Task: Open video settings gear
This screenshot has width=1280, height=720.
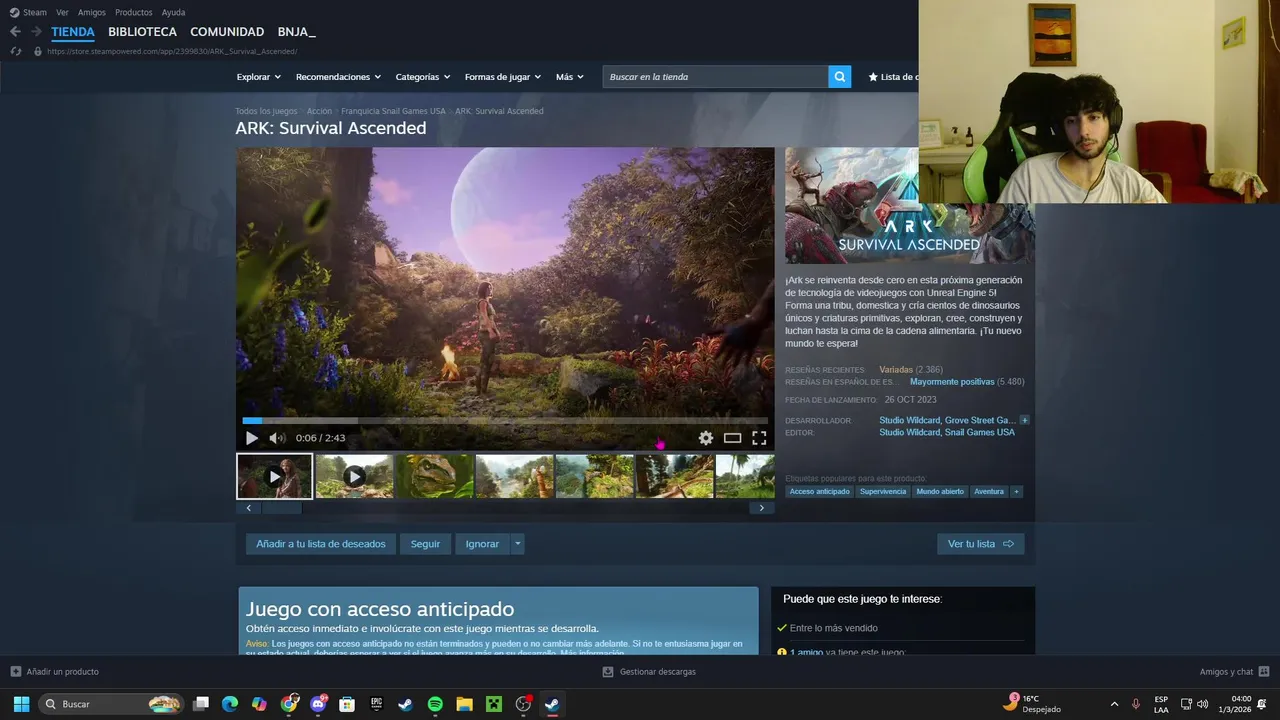Action: (706, 438)
